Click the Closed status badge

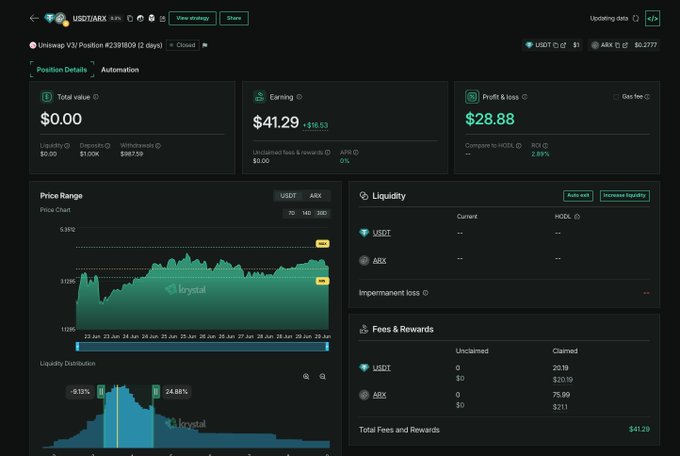(x=183, y=45)
